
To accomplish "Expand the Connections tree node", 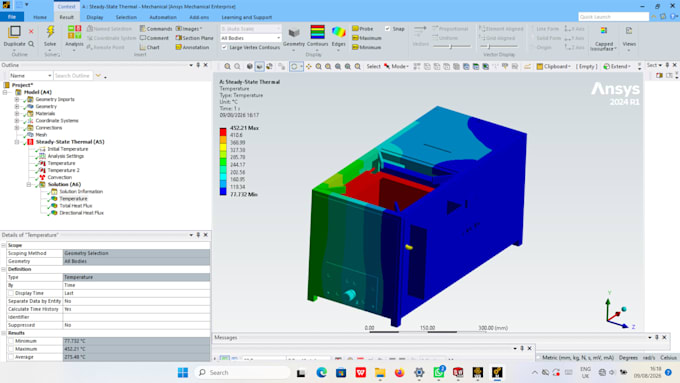I will [17, 128].
